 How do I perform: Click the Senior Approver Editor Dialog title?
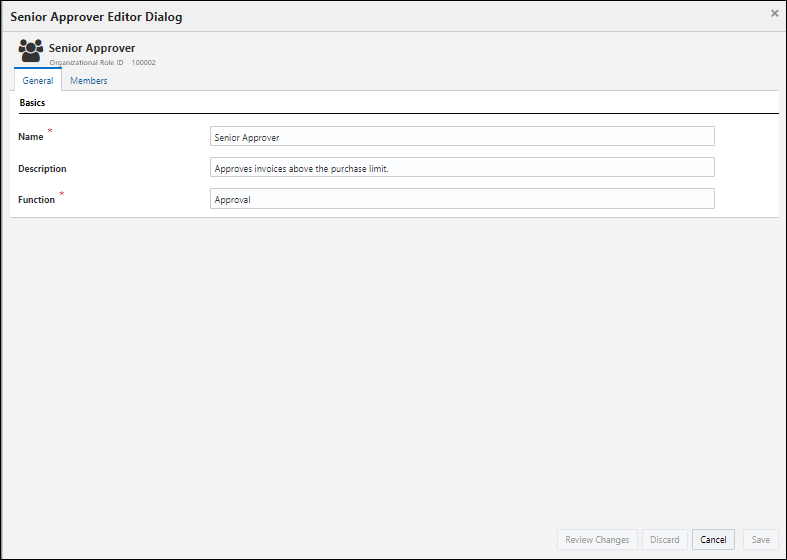coord(96,17)
